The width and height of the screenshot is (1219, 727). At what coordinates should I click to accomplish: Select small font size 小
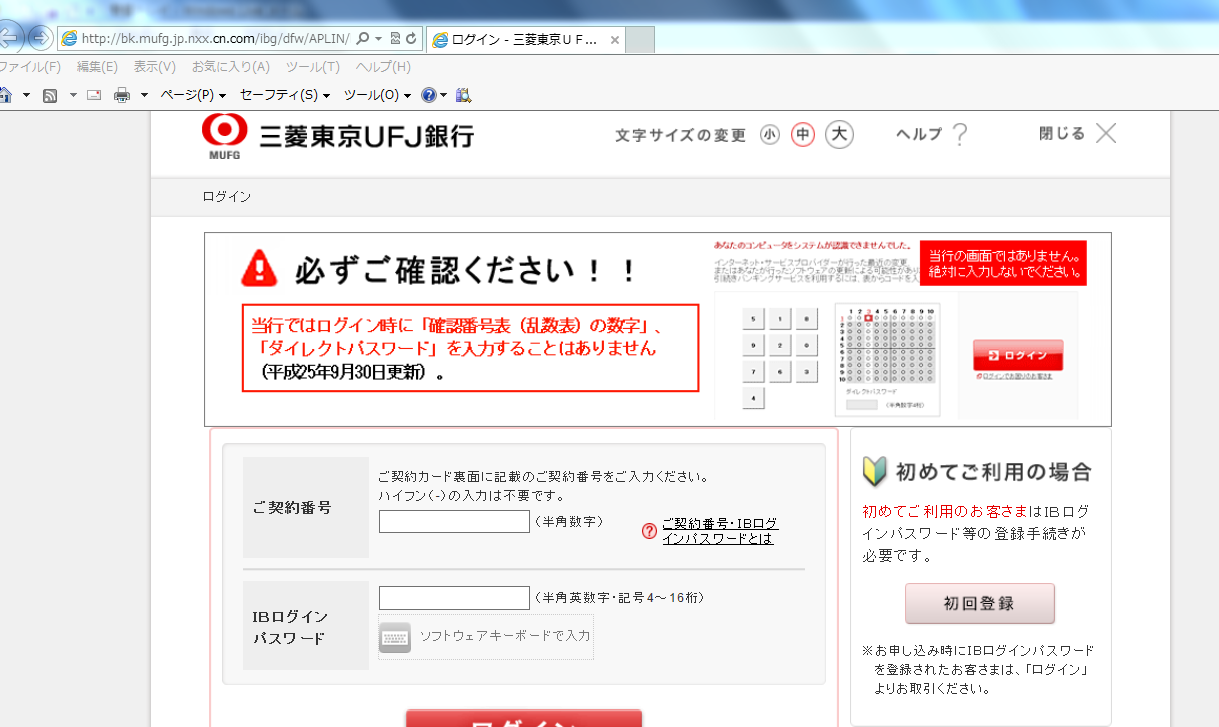[769, 135]
